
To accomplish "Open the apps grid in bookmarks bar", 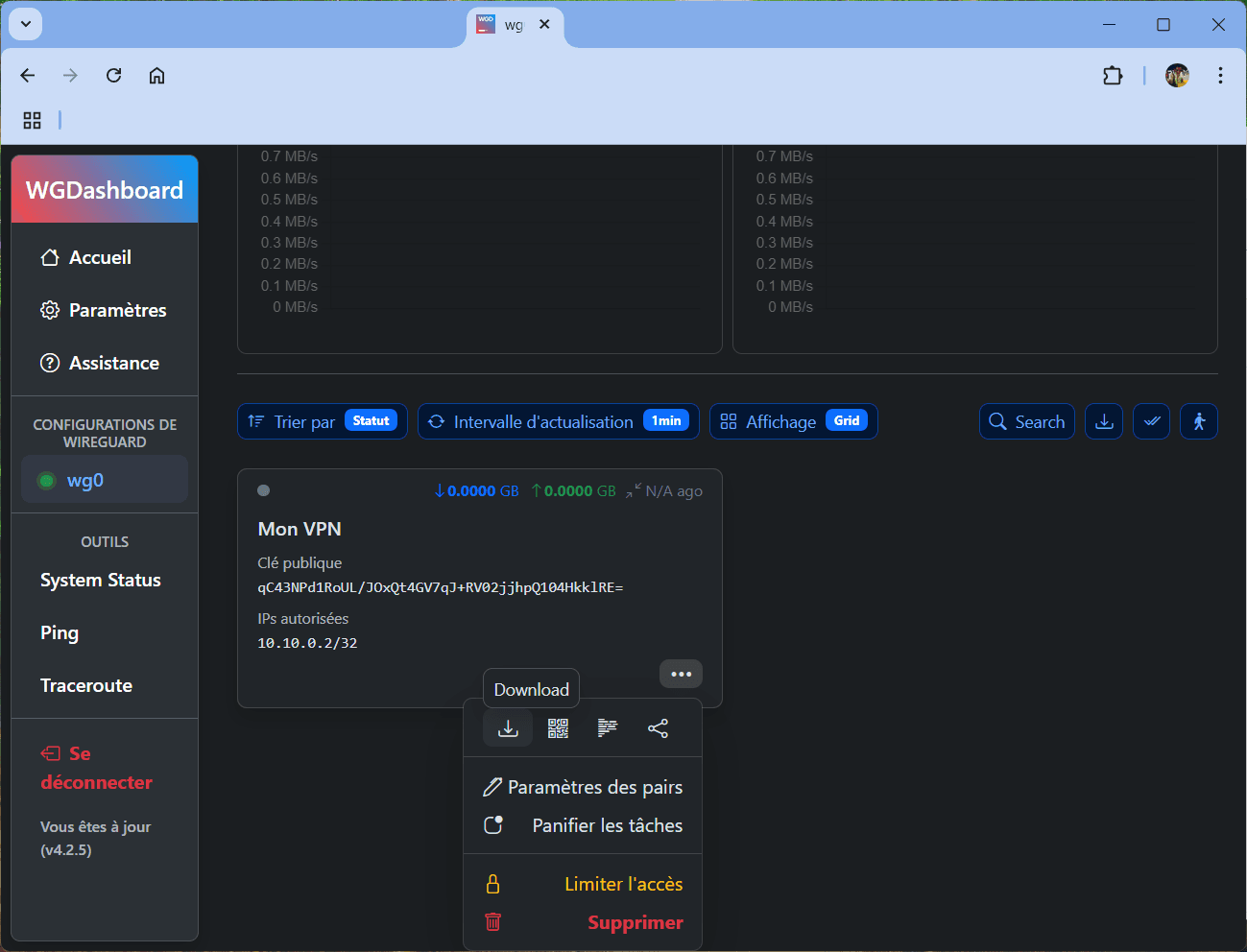I will point(32,120).
